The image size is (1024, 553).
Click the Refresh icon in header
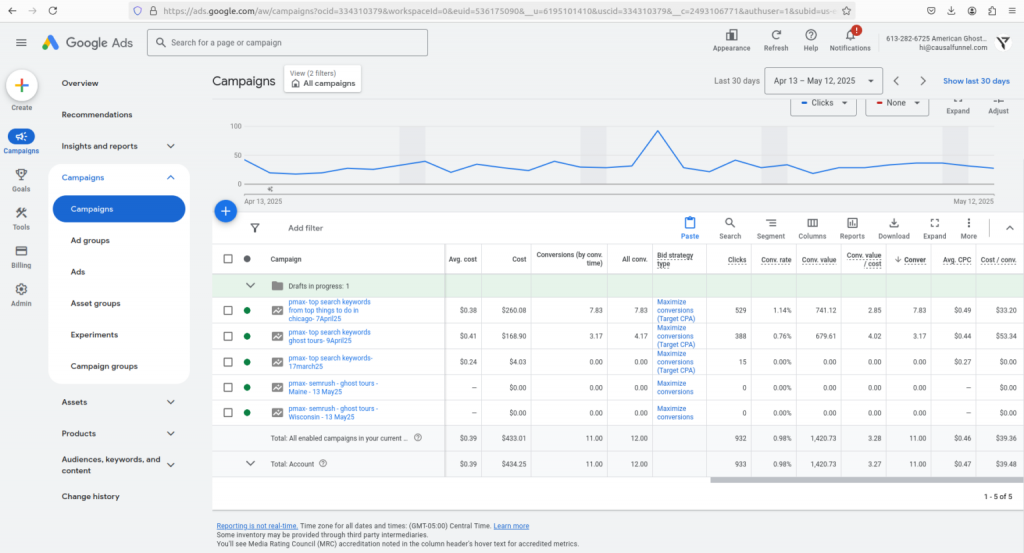click(775, 38)
